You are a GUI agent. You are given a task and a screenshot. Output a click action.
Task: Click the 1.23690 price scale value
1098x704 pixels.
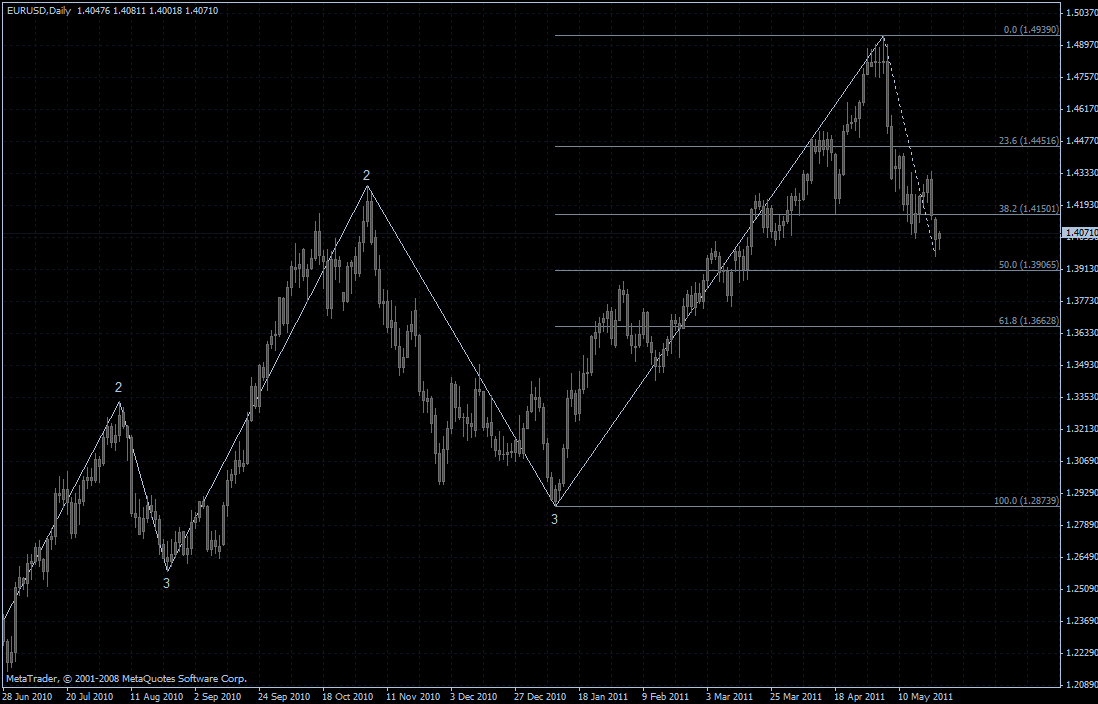1082,621
